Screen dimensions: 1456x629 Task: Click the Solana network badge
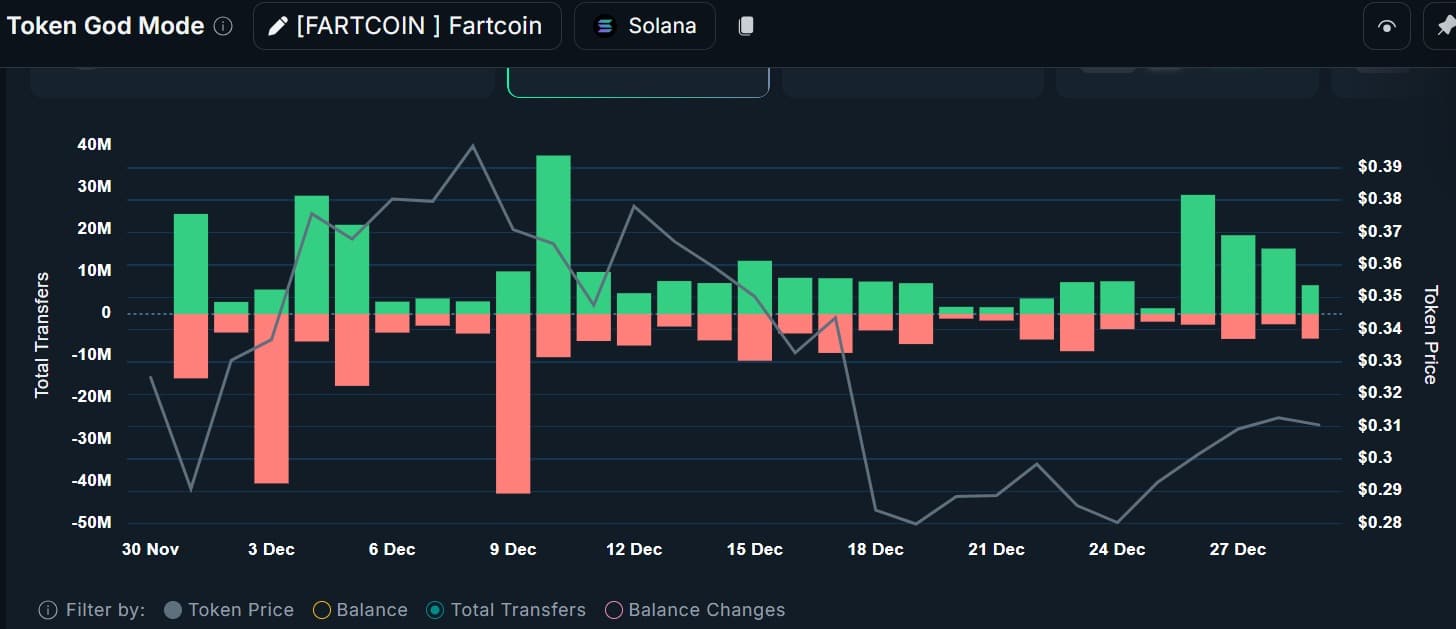pyautogui.click(x=645, y=26)
